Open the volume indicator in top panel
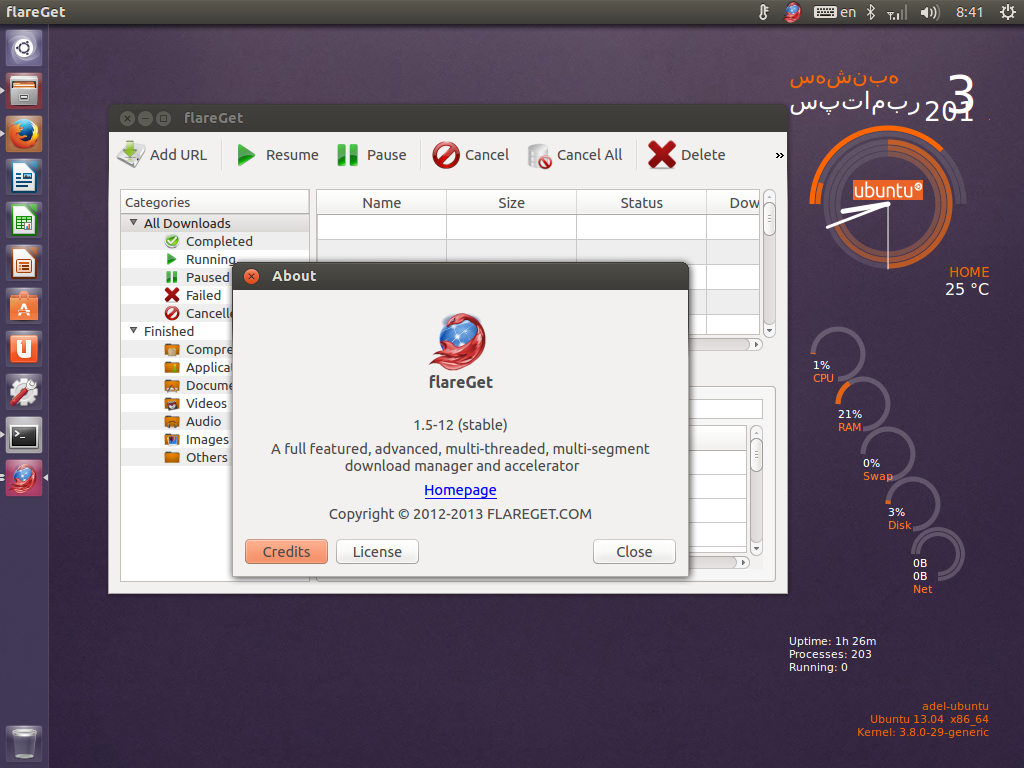 [x=929, y=12]
